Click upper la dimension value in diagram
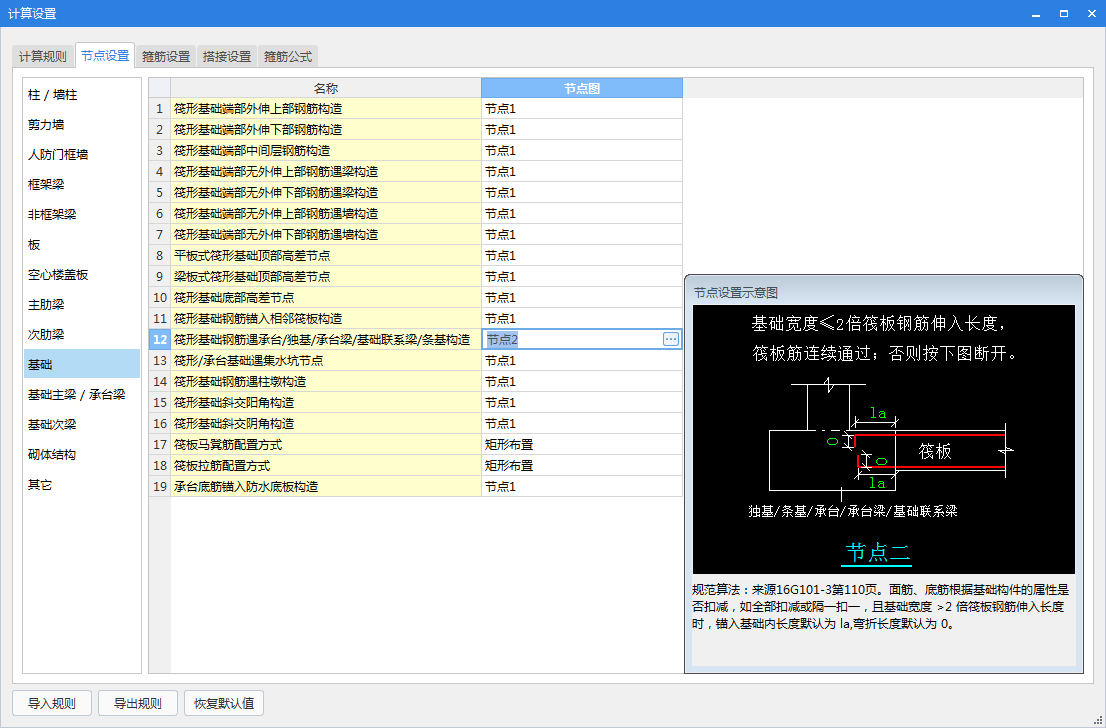 pos(877,413)
